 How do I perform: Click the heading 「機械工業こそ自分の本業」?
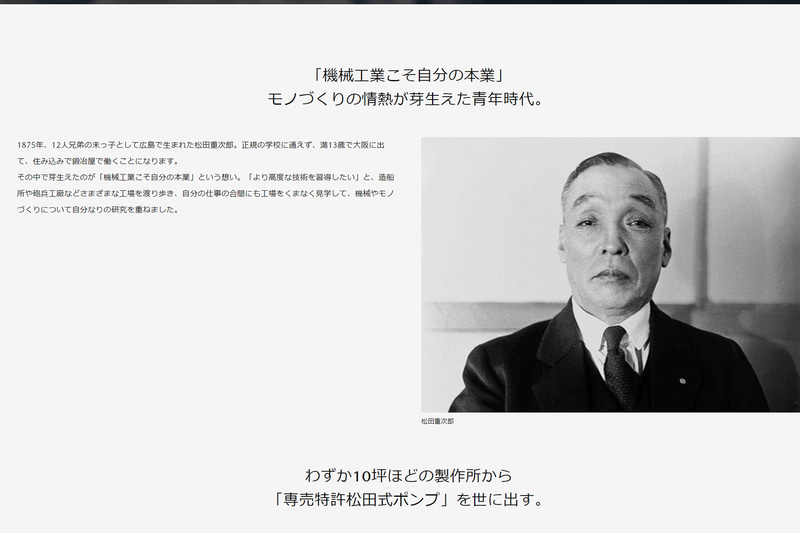tap(408, 75)
